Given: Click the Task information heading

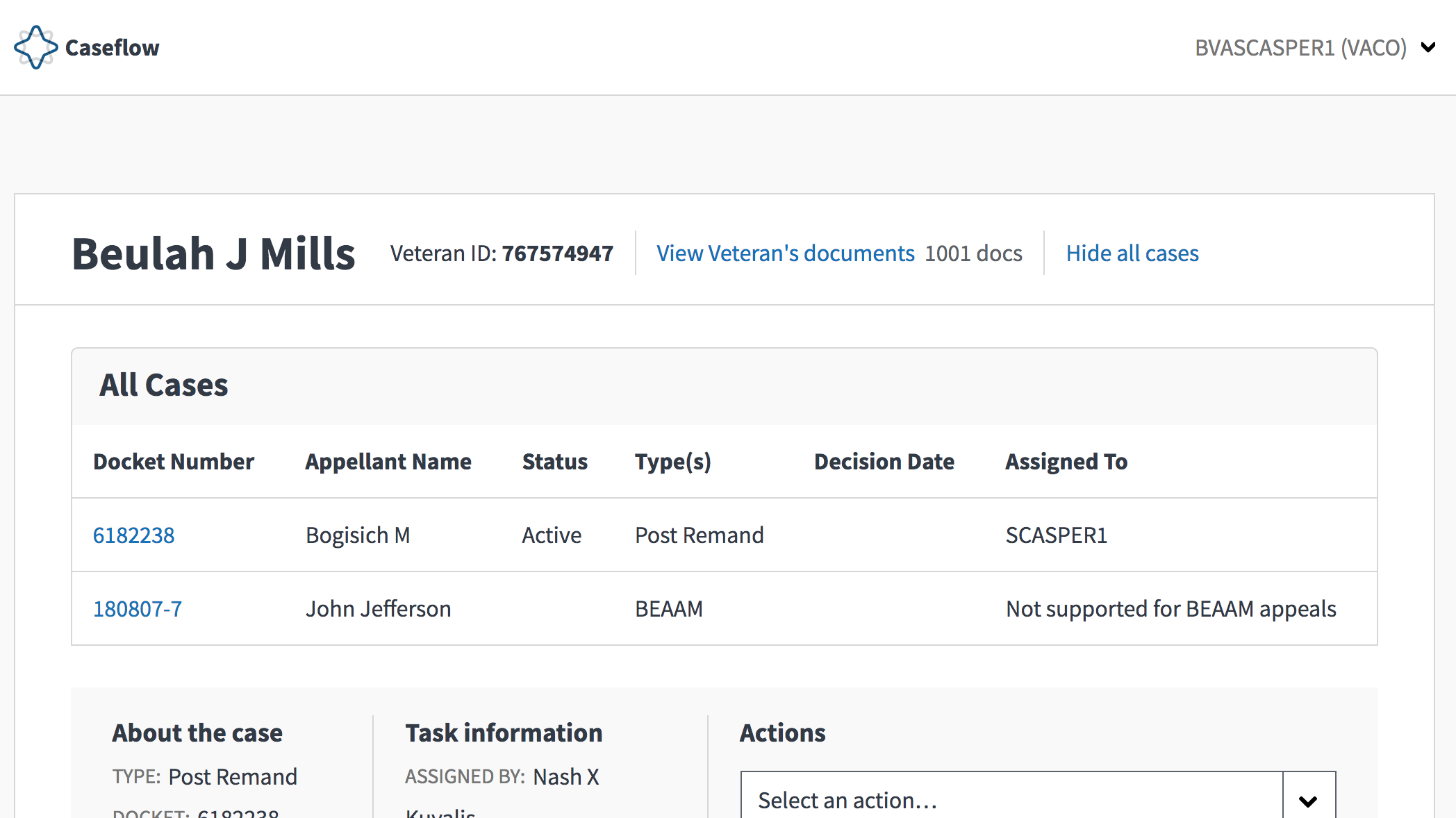Looking at the screenshot, I should pos(504,733).
